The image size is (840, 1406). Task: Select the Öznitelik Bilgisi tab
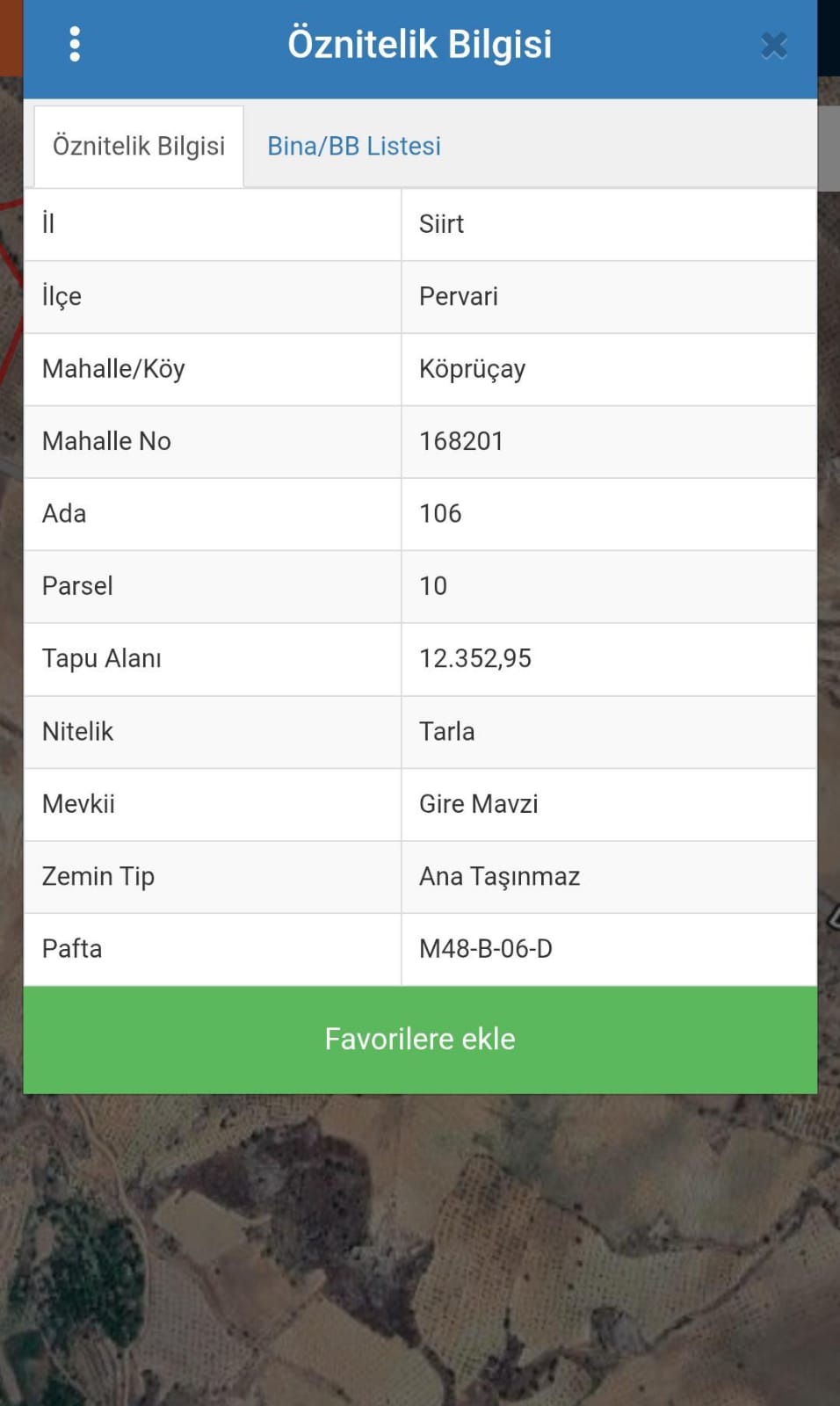139,146
